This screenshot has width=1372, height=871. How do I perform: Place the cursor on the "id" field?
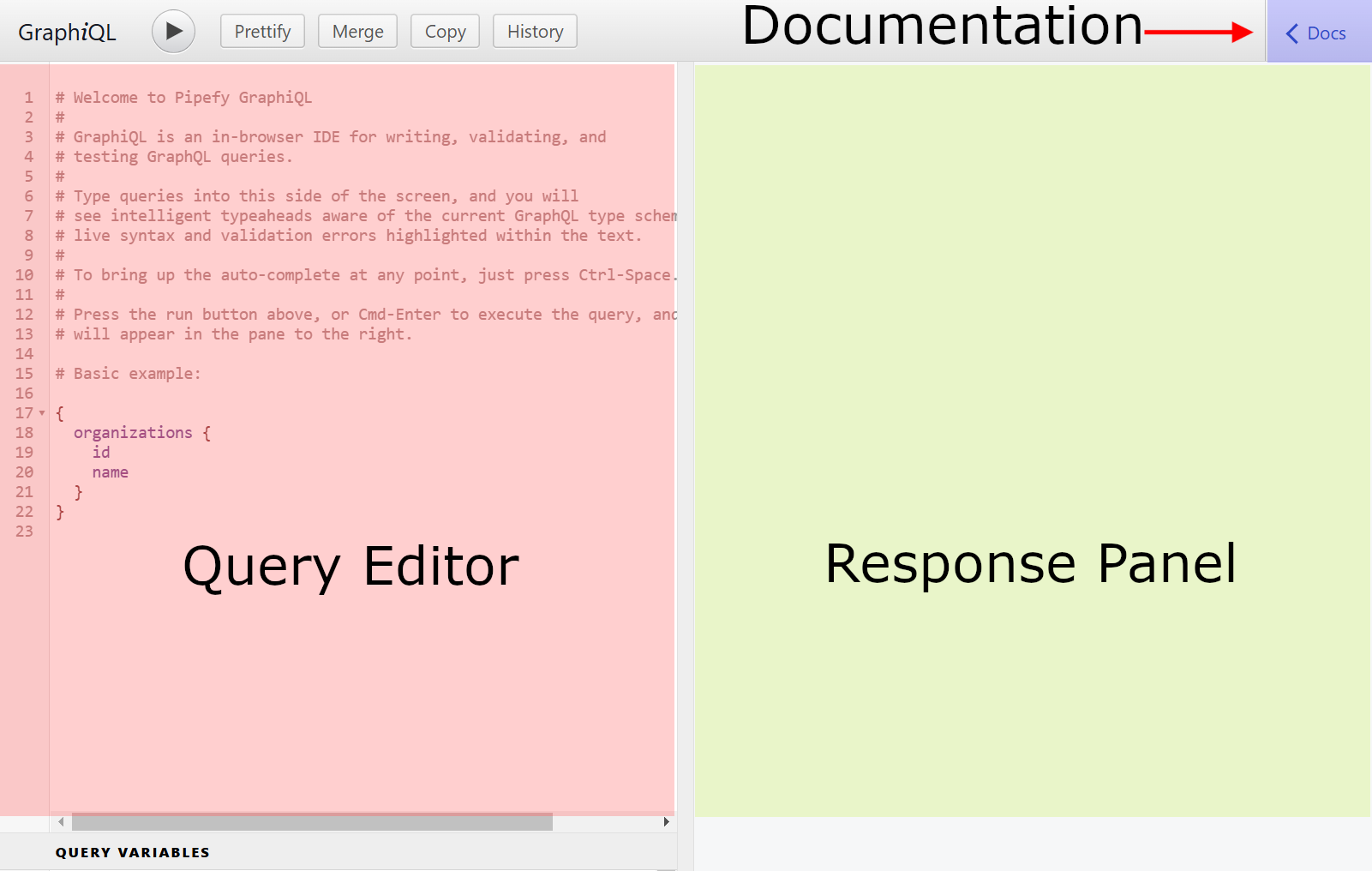pyautogui.click(x=101, y=453)
